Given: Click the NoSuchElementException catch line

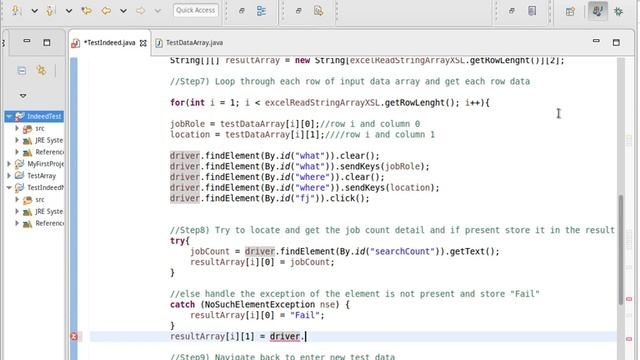Looking at the screenshot, I should pyautogui.click(x=260, y=304).
